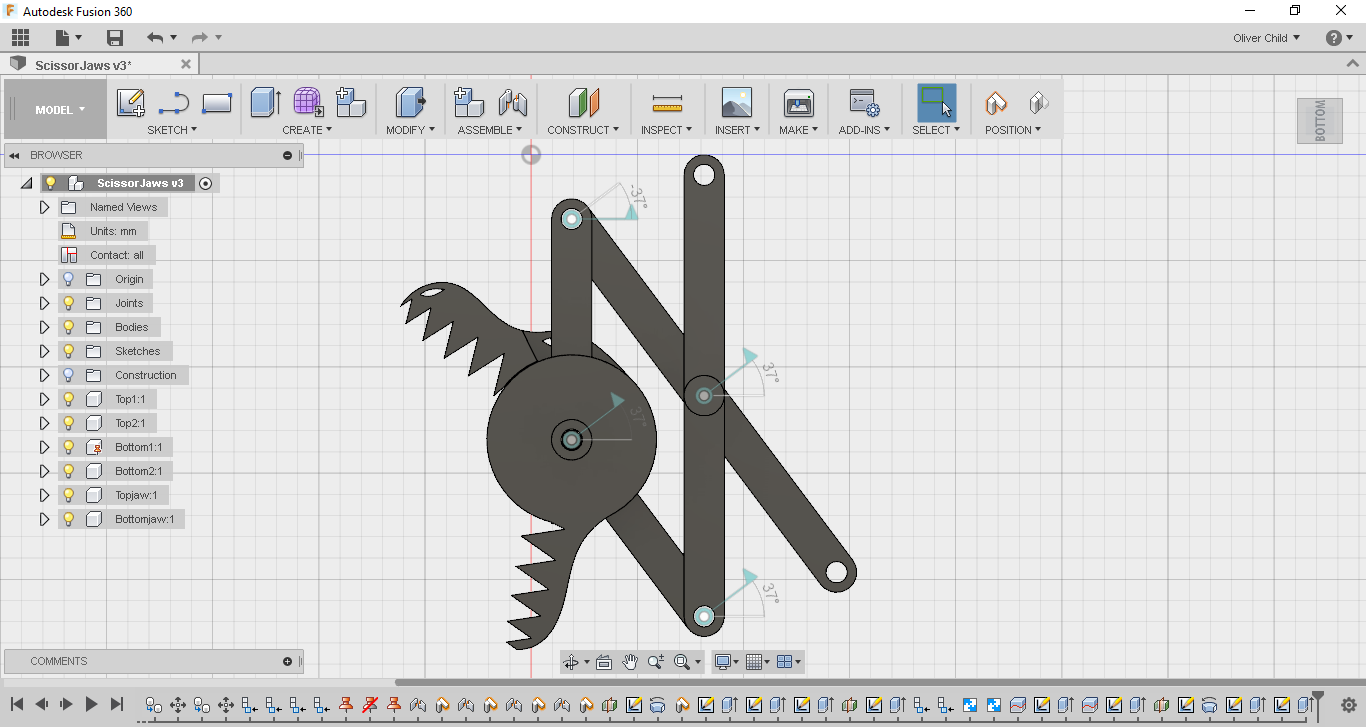Open the Insert panel icon
The width and height of the screenshot is (1366, 727).
736,102
